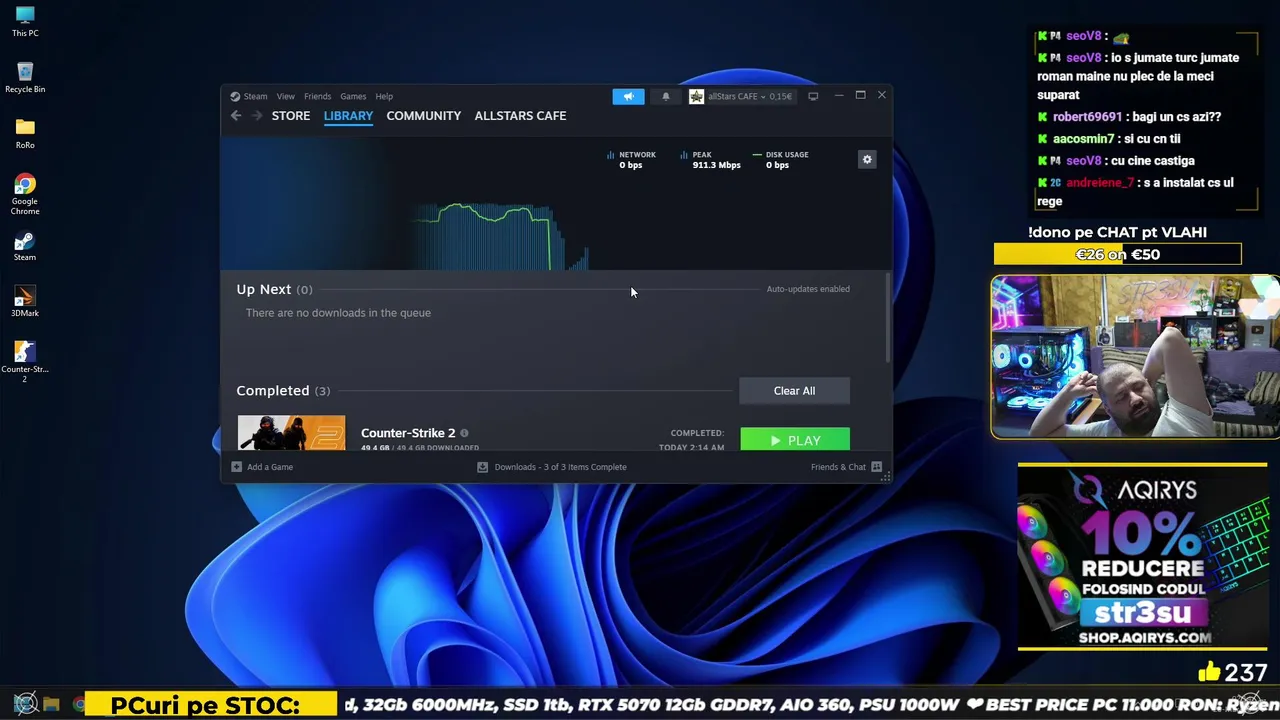The height and width of the screenshot is (720, 1280).
Task: Click the Auto-updates enabled label
Action: pos(808,289)
